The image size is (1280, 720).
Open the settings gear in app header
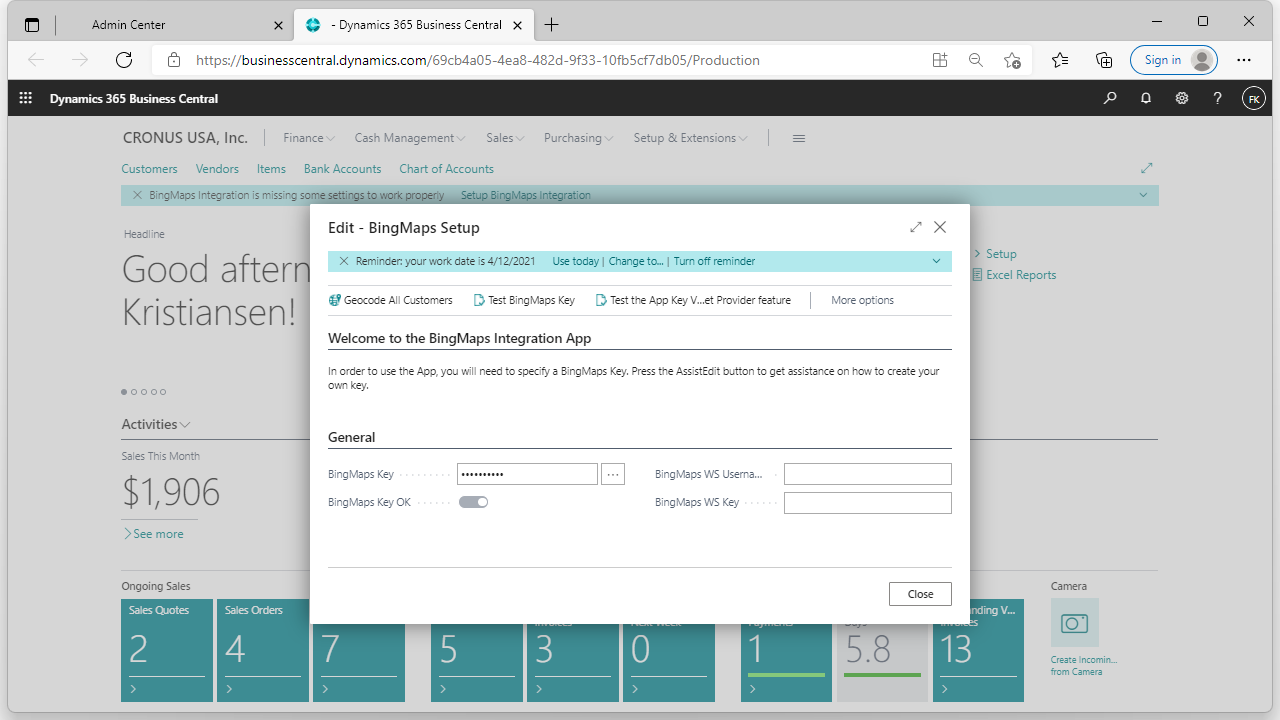[1182, 98]
